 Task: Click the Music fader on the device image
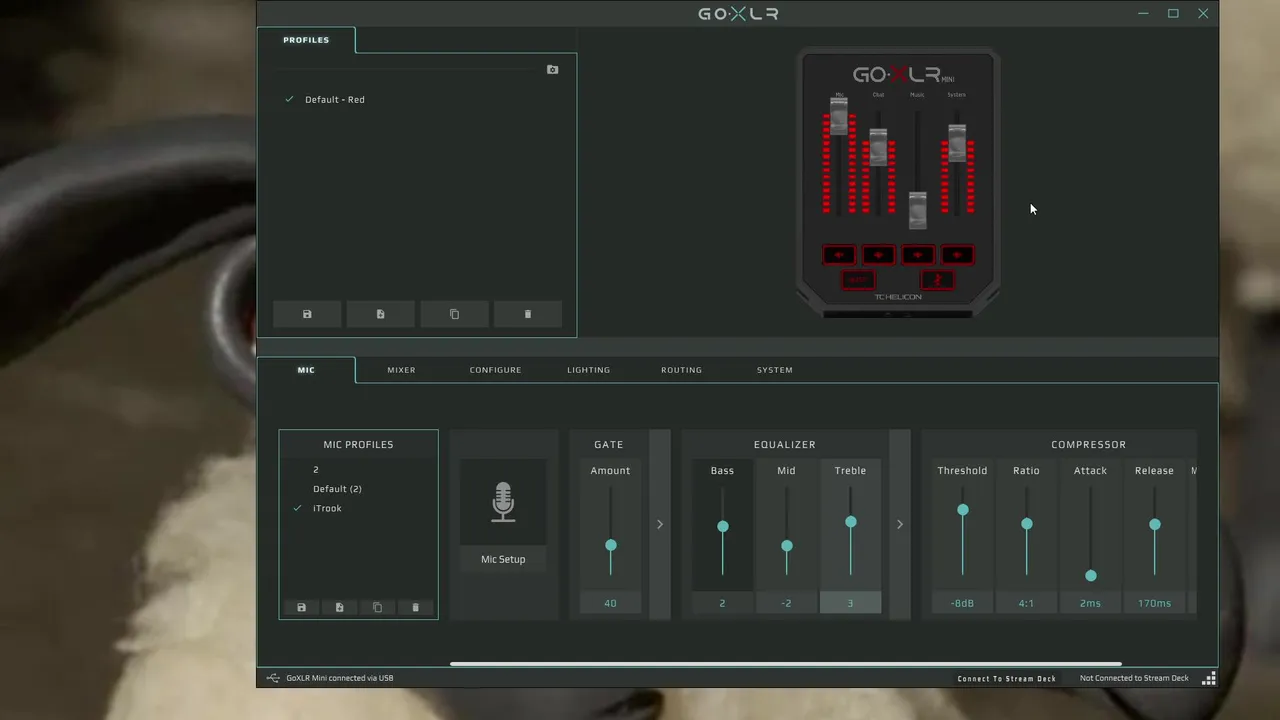[x=917, y=210]
